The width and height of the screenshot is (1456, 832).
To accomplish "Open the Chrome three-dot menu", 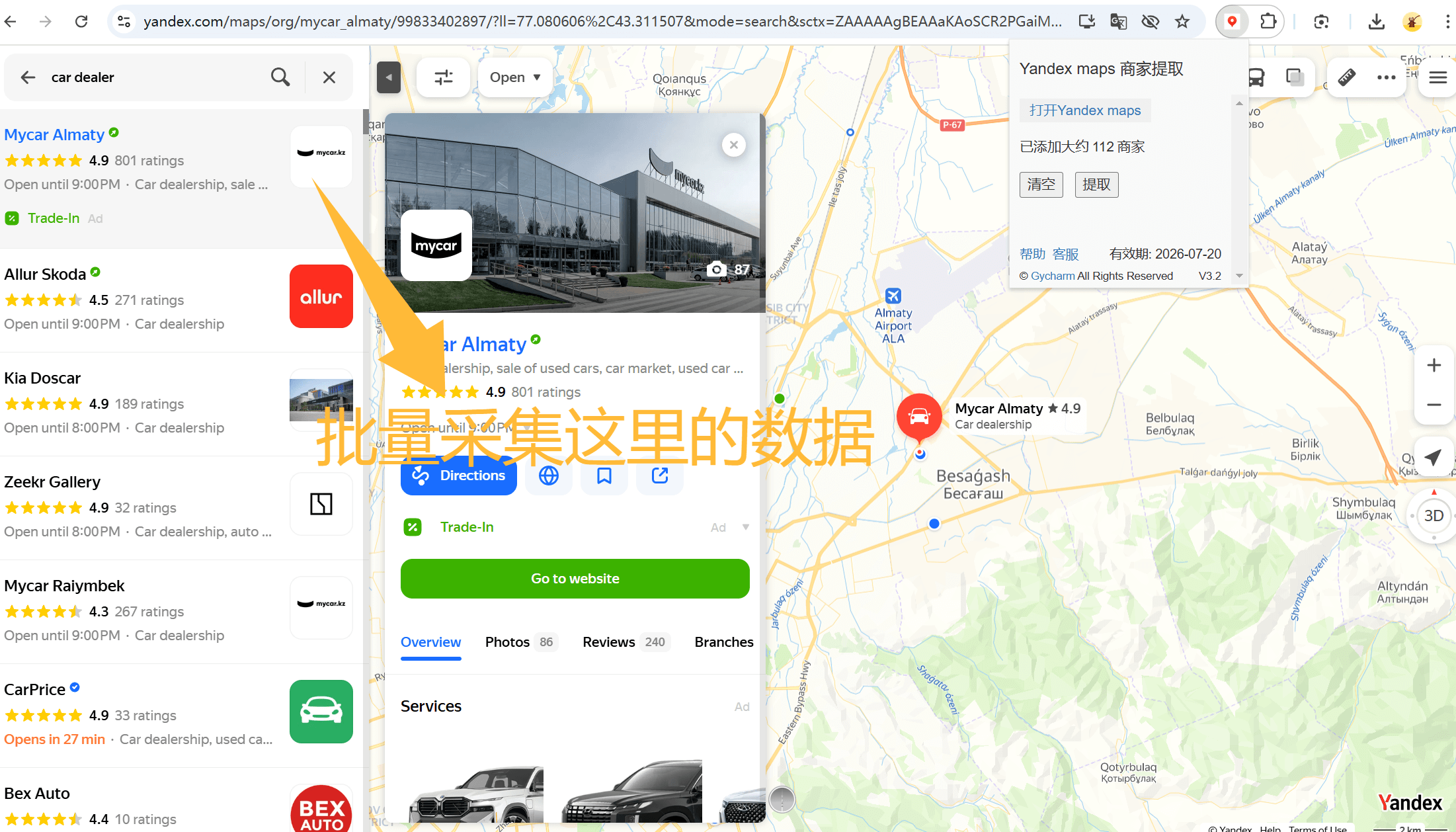I will pyautogui.click(x=1447, y=21).
